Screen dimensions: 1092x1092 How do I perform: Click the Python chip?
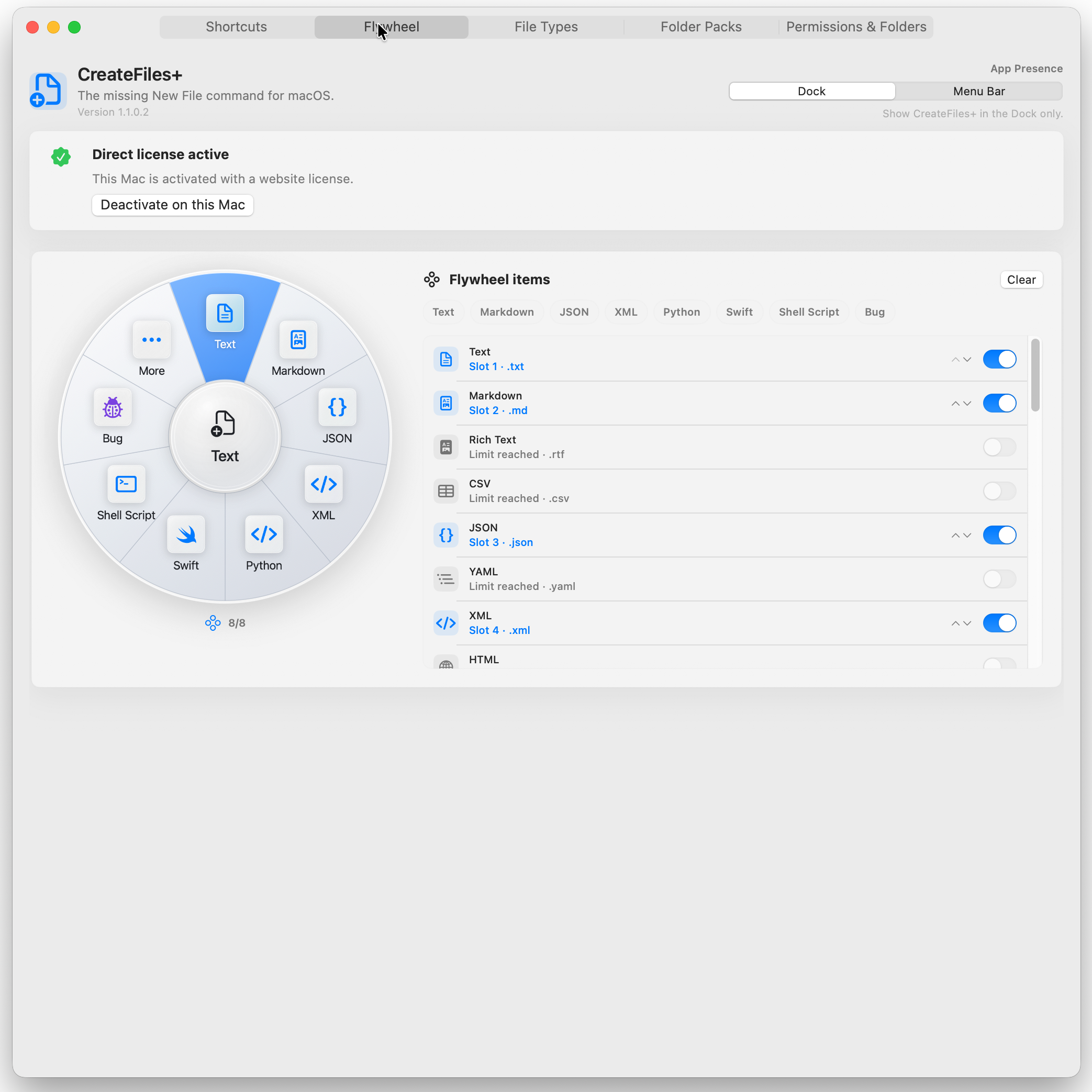pyautogui.click(x=681, y=312)
